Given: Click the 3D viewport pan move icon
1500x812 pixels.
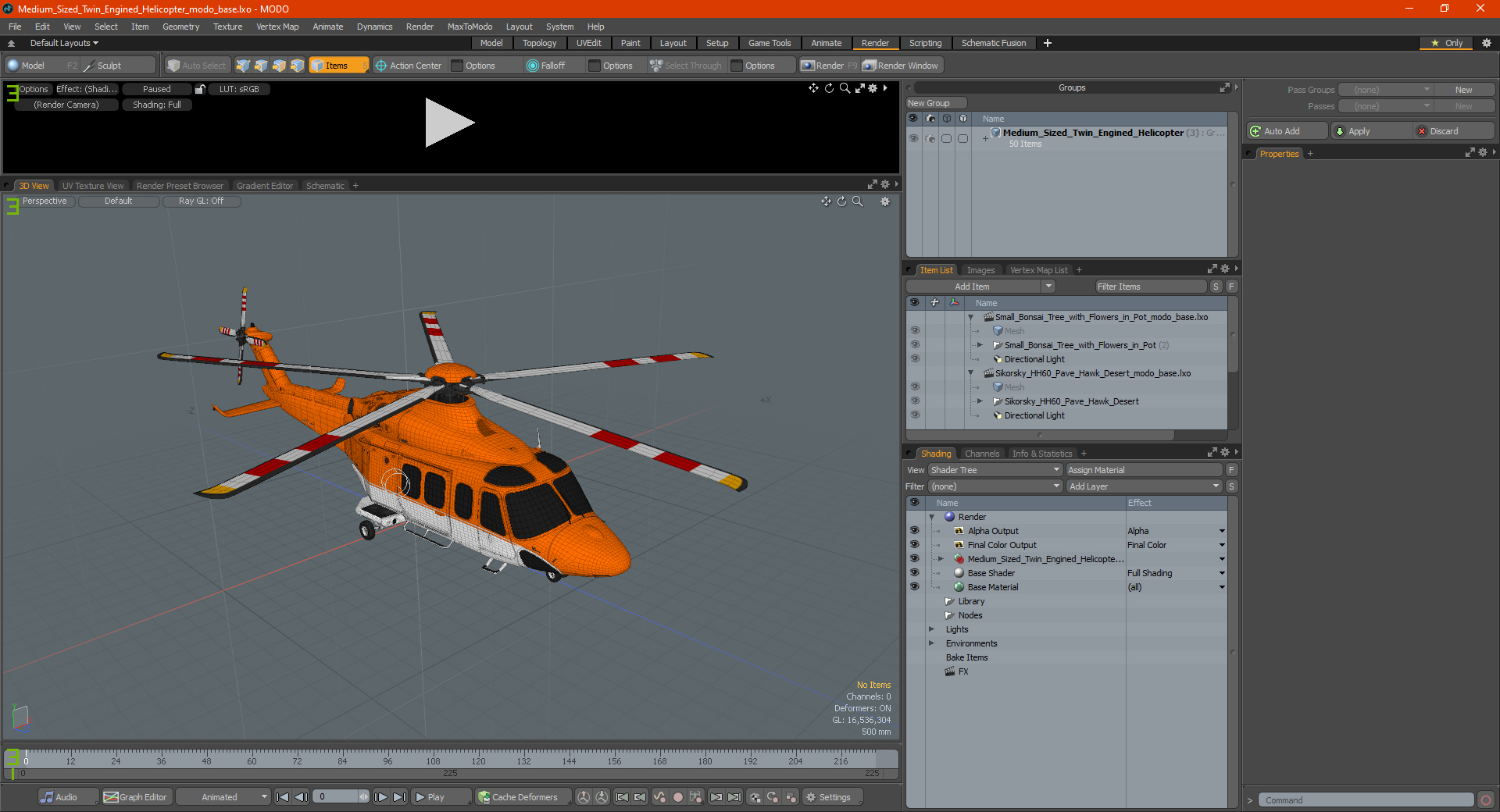Looking at the screenshot, I should 826,201.
